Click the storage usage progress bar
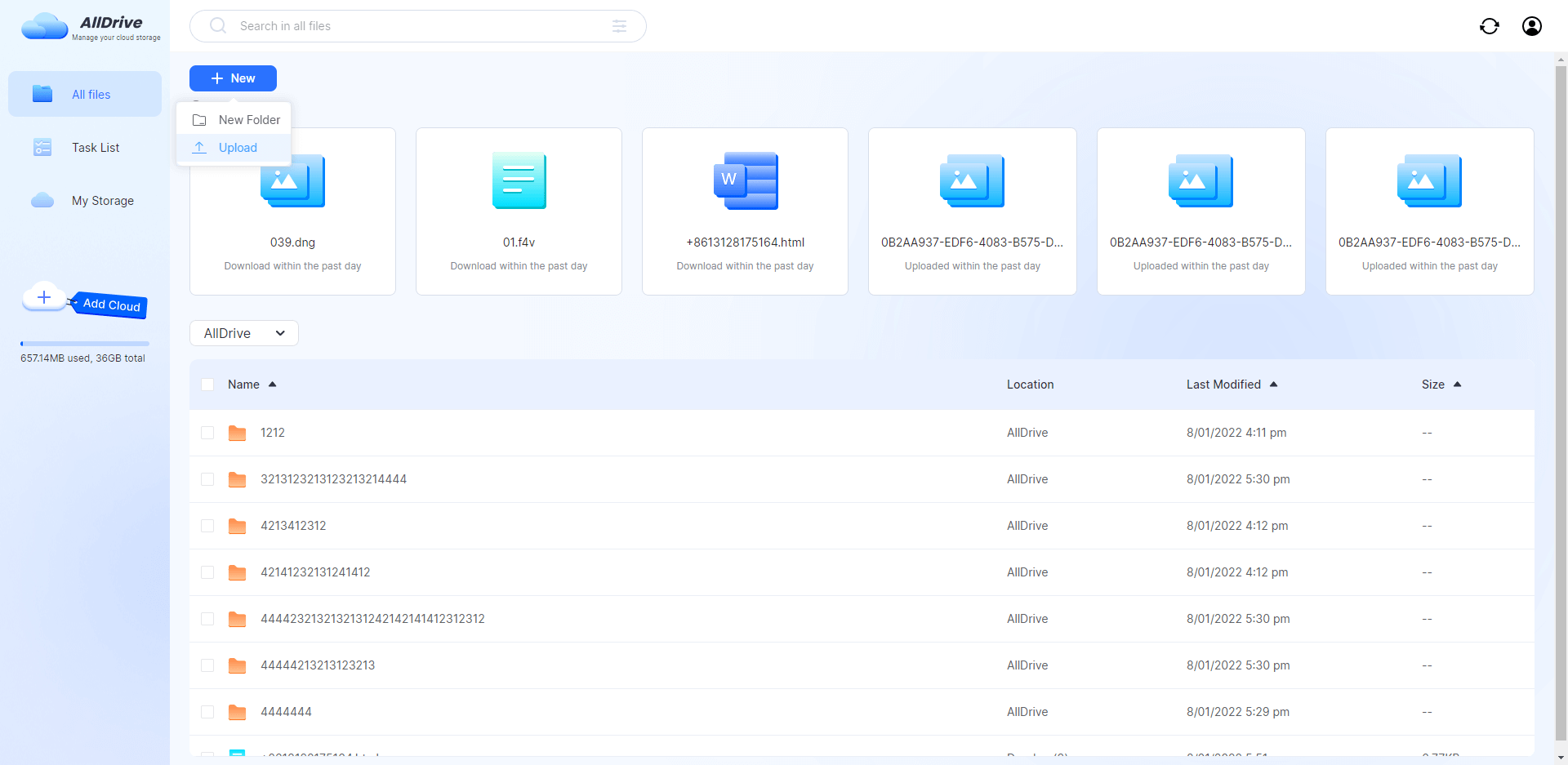The width and height of the screenshot is (1568, 765). point(85,344)
